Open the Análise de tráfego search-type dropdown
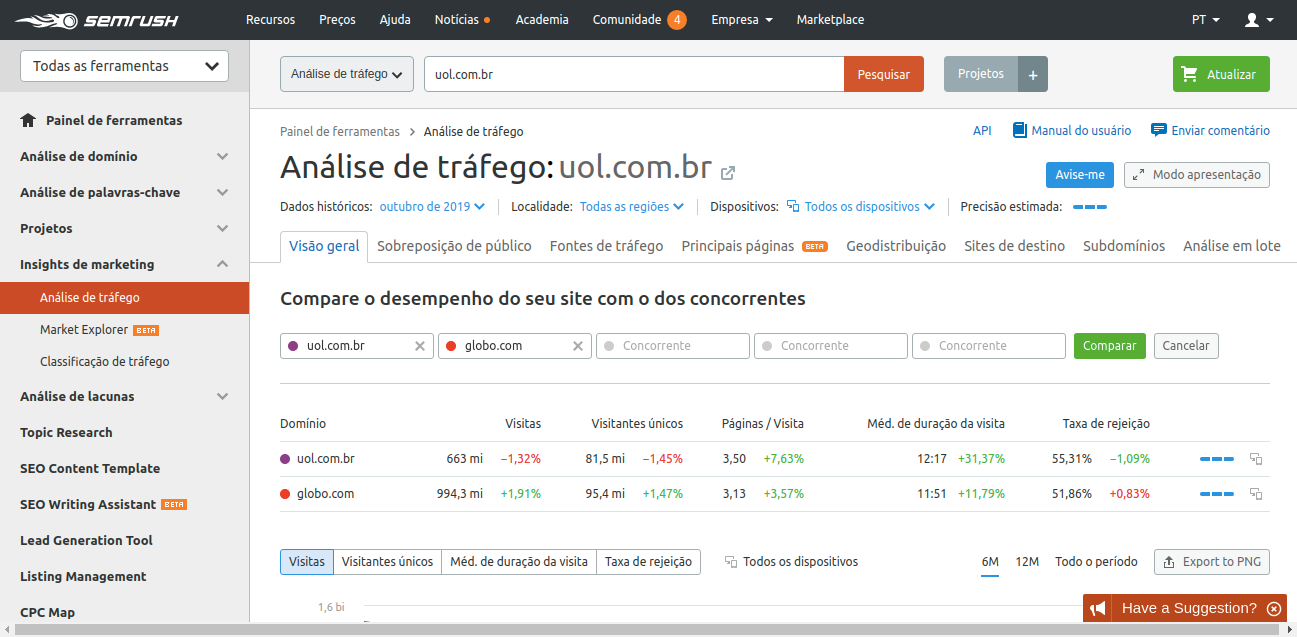 [x=347, y=74]
